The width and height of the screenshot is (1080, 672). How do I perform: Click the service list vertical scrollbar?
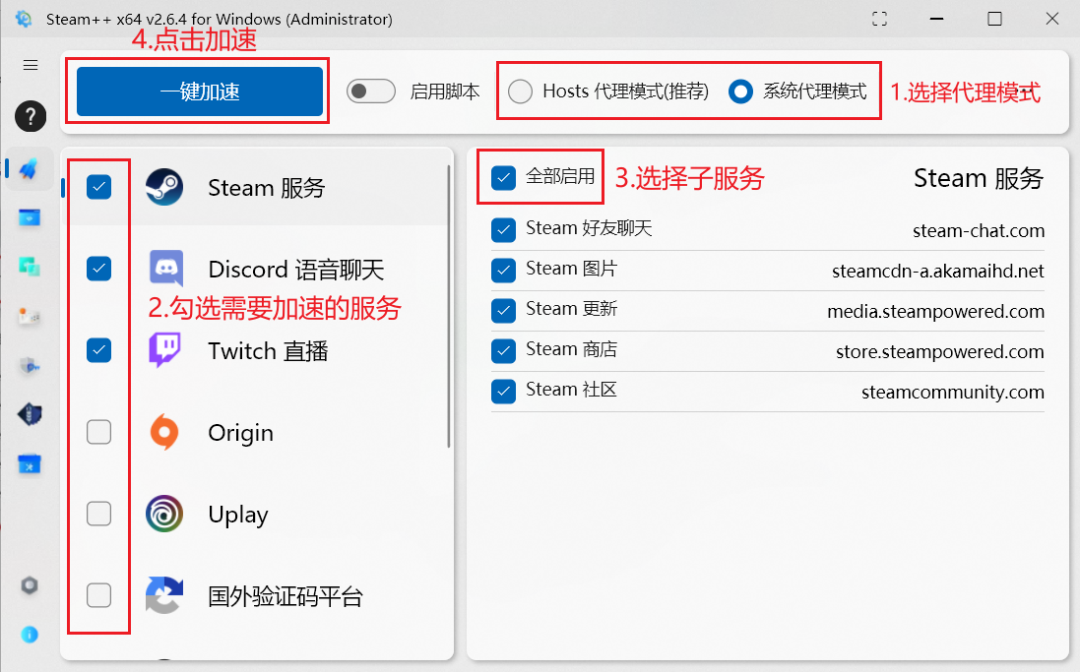point(448,306)
